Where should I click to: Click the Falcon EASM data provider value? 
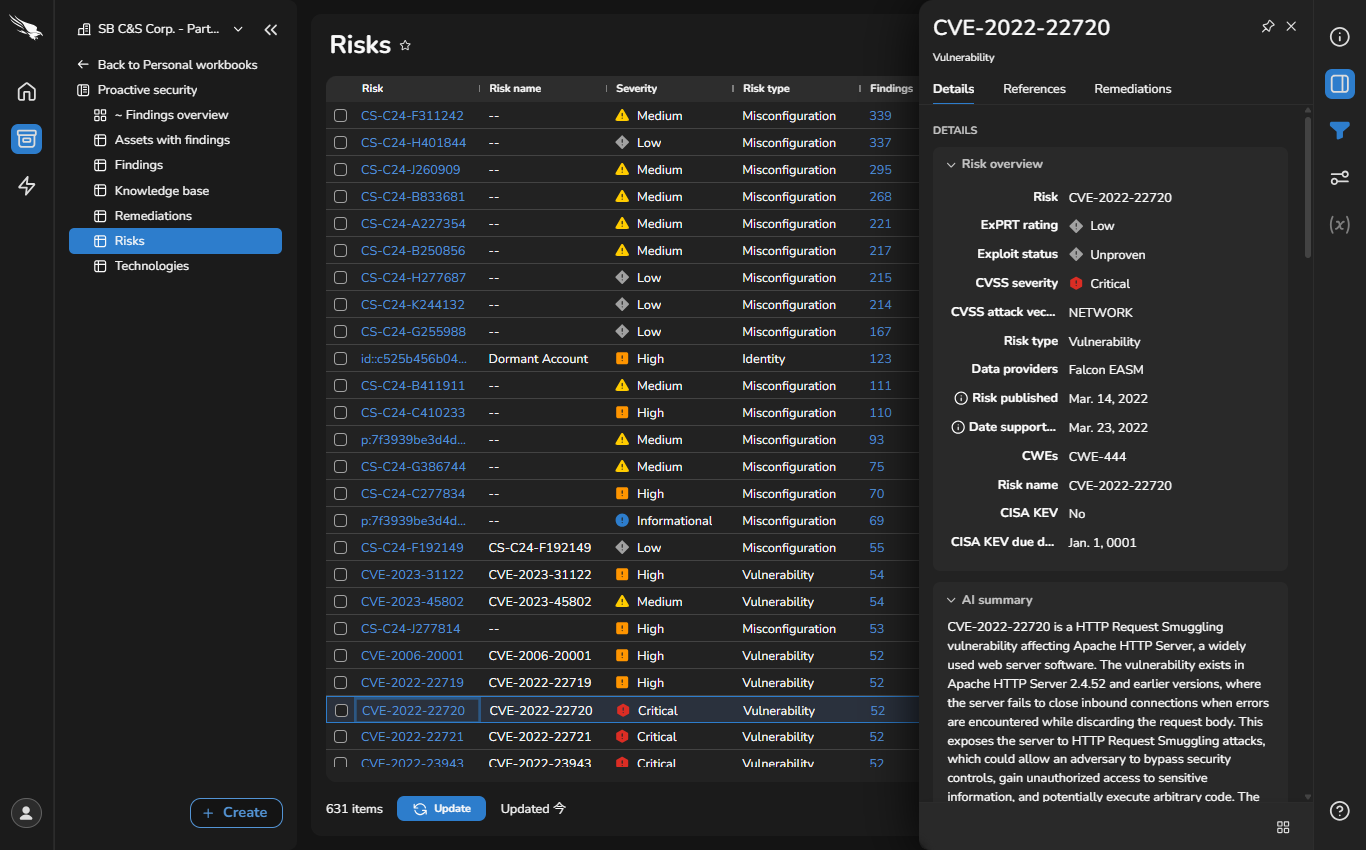(1106, 369)
